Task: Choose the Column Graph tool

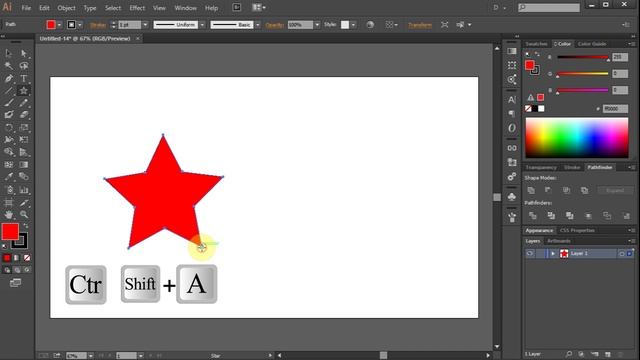Action: pyautogui.click(x=24, y=190)
